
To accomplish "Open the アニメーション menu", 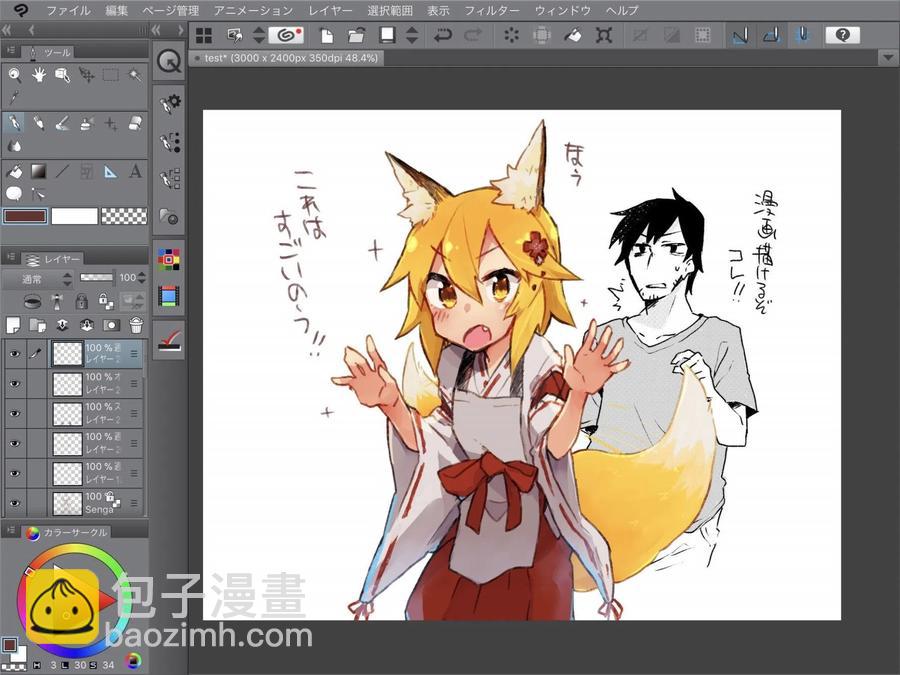I will 253,10.
